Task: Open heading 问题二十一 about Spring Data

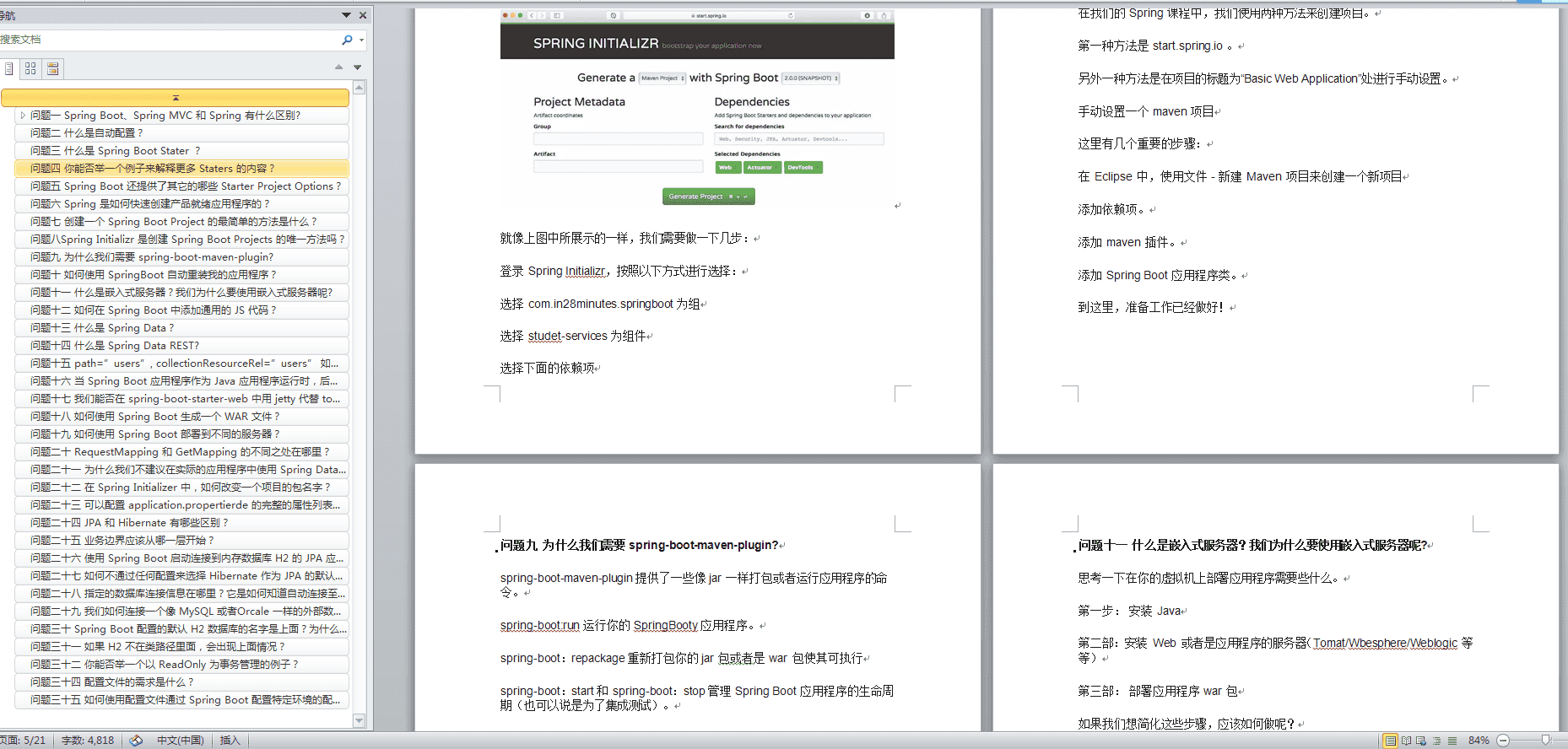Action: click(182, 470)
